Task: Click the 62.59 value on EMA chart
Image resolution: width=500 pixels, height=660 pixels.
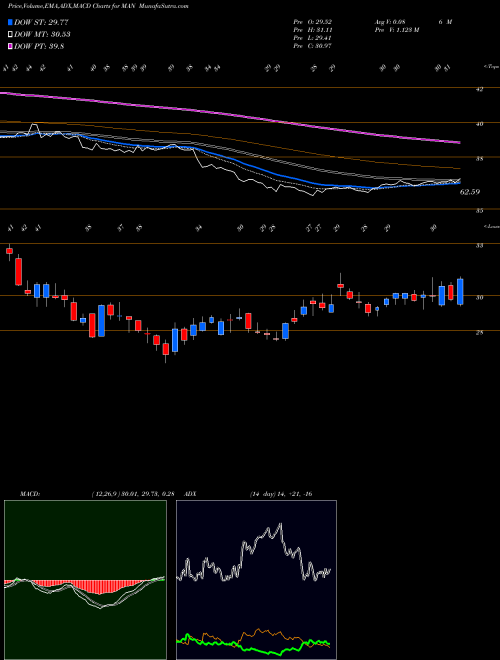Action: click(470, 192)
